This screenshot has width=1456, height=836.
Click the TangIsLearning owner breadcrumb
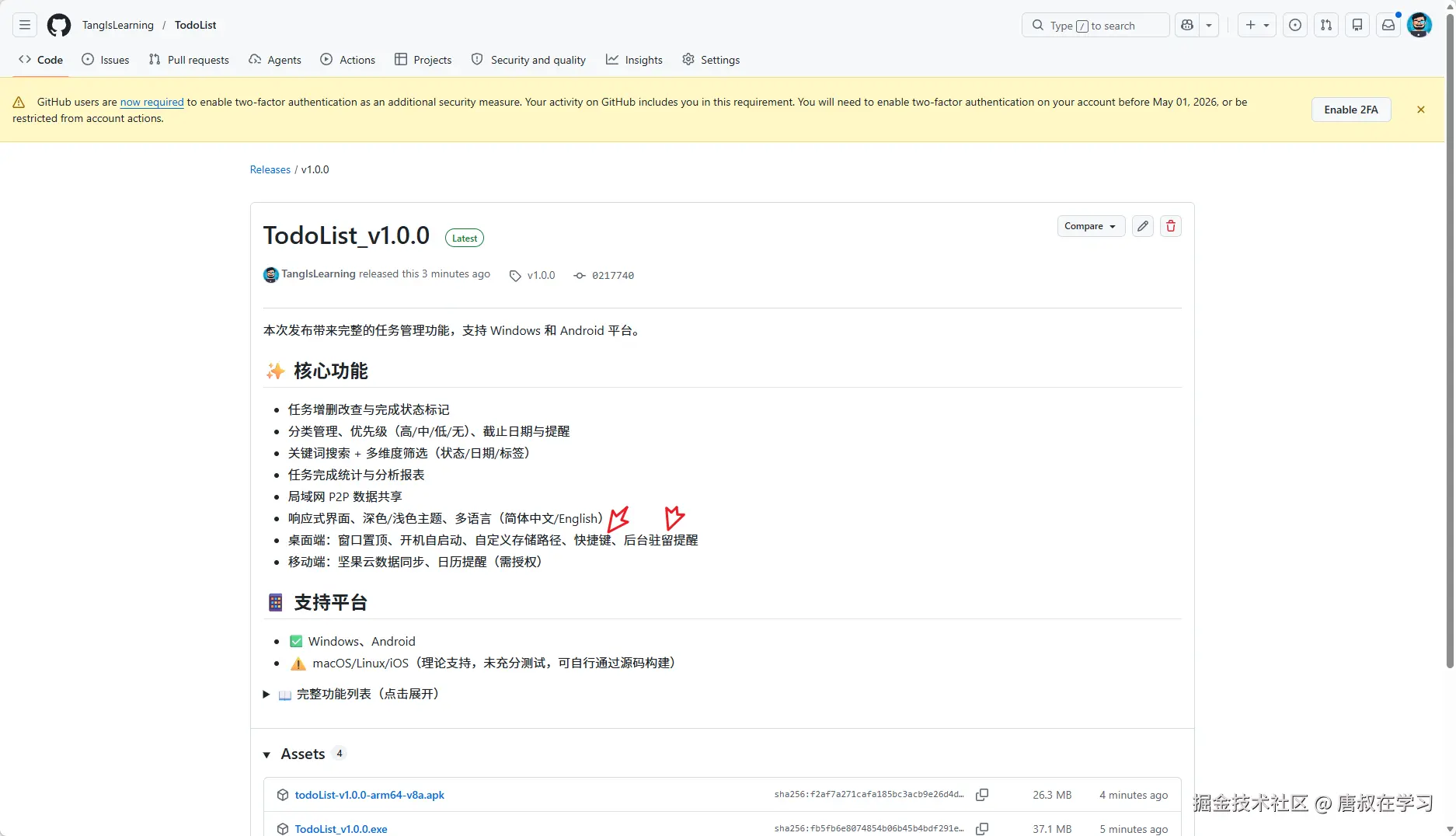click(118, 25)
